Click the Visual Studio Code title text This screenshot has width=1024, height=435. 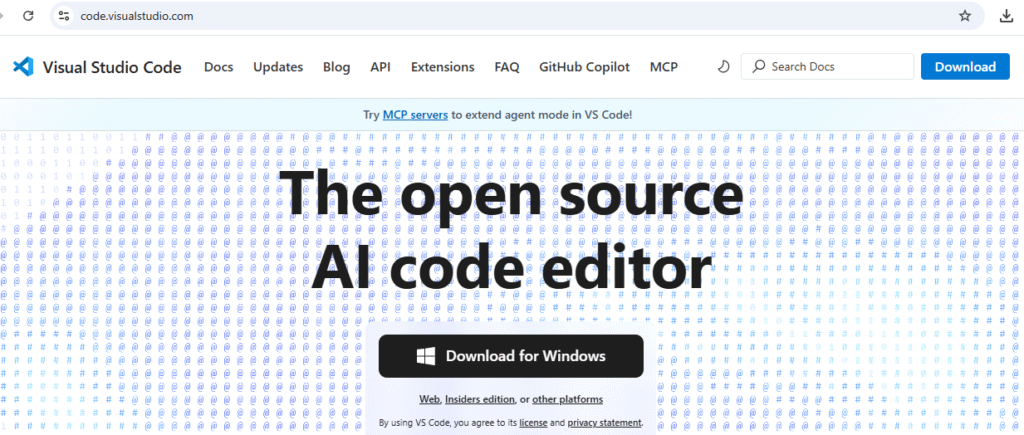click(112, 67)
